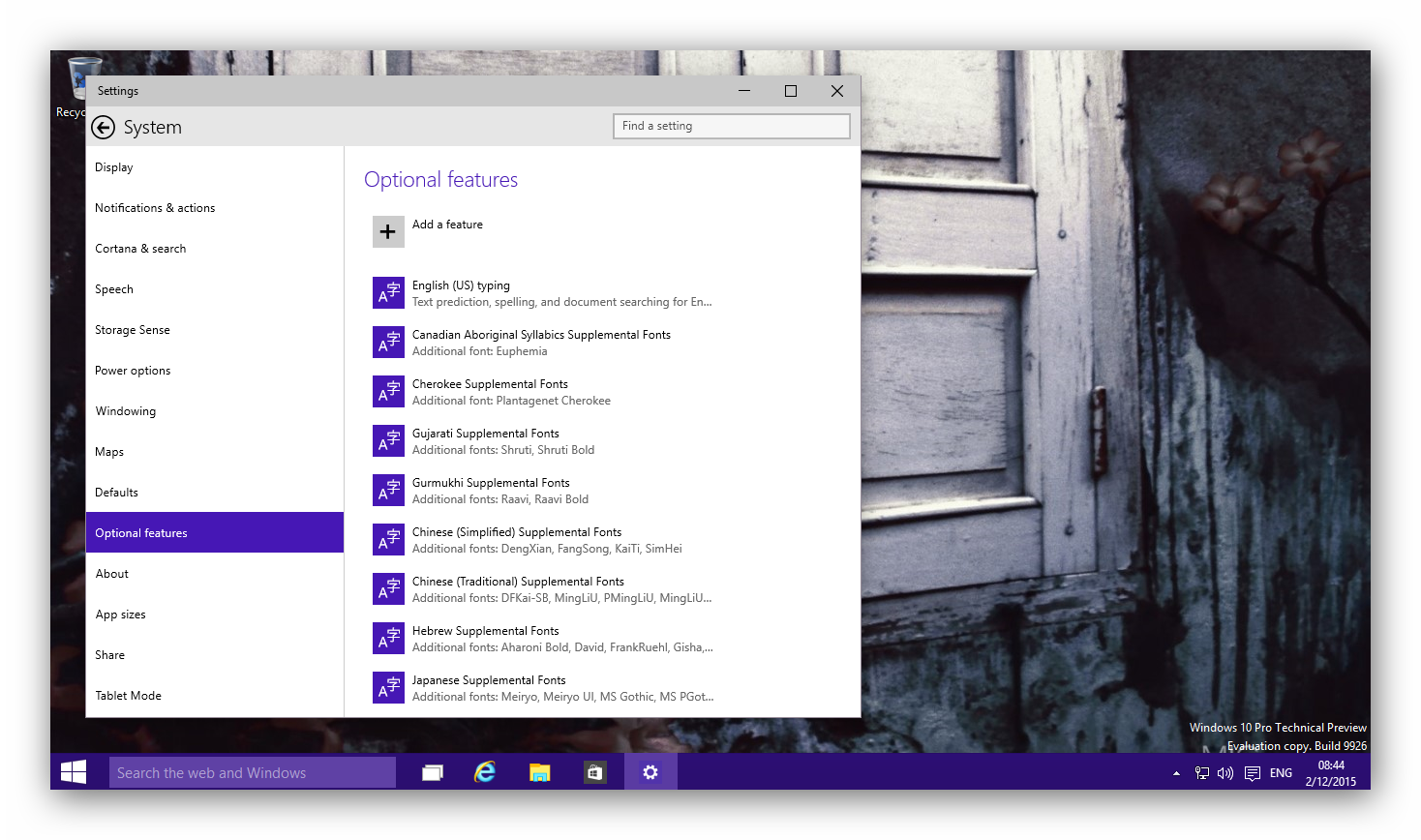
Task: Open the network icon in system tray
Action: pos(1202,773)
